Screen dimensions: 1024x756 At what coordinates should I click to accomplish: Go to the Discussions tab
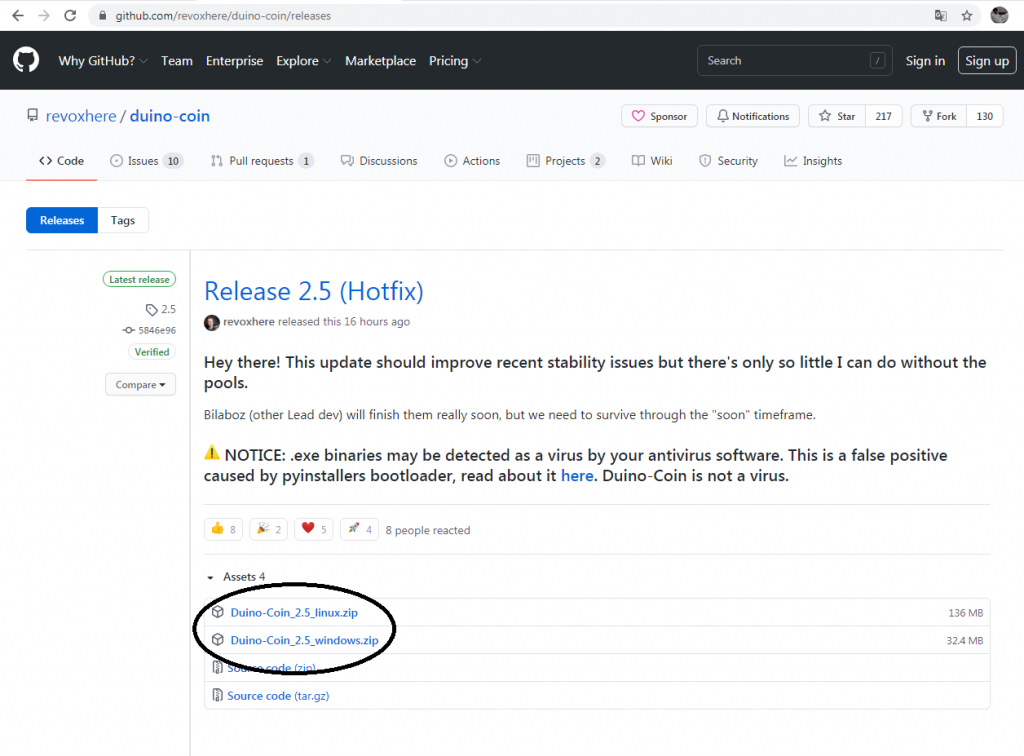pyautogui.click(x=379, y=161)
